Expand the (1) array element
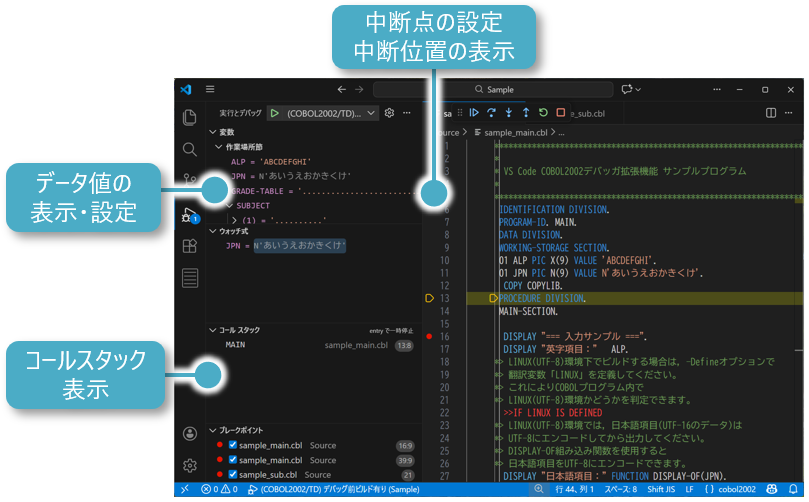This screenshot has width=809, height=502. click(x=235, y=220)
